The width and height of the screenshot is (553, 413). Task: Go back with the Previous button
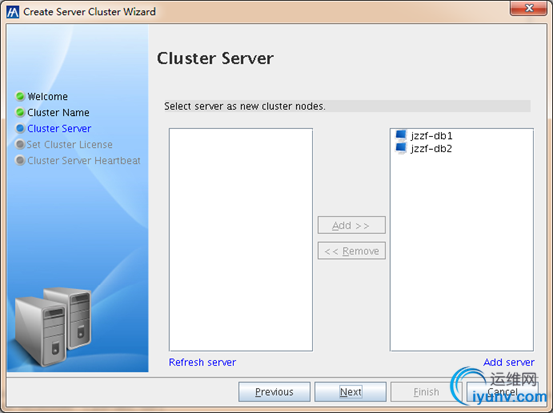tap(274, 392)
